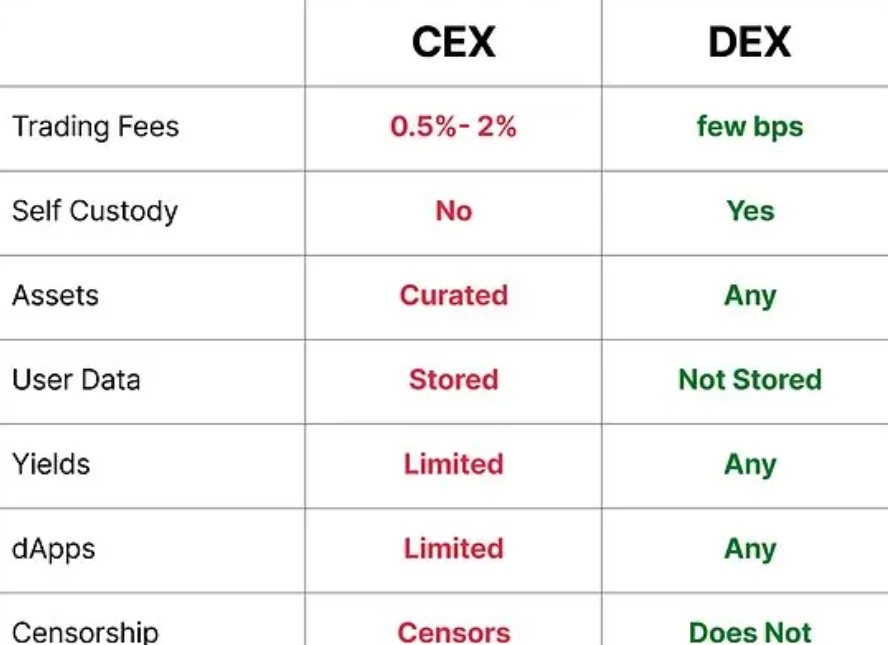The image size is (888, 645).
Task: Click the Censors cell
Action: [454, 633]
